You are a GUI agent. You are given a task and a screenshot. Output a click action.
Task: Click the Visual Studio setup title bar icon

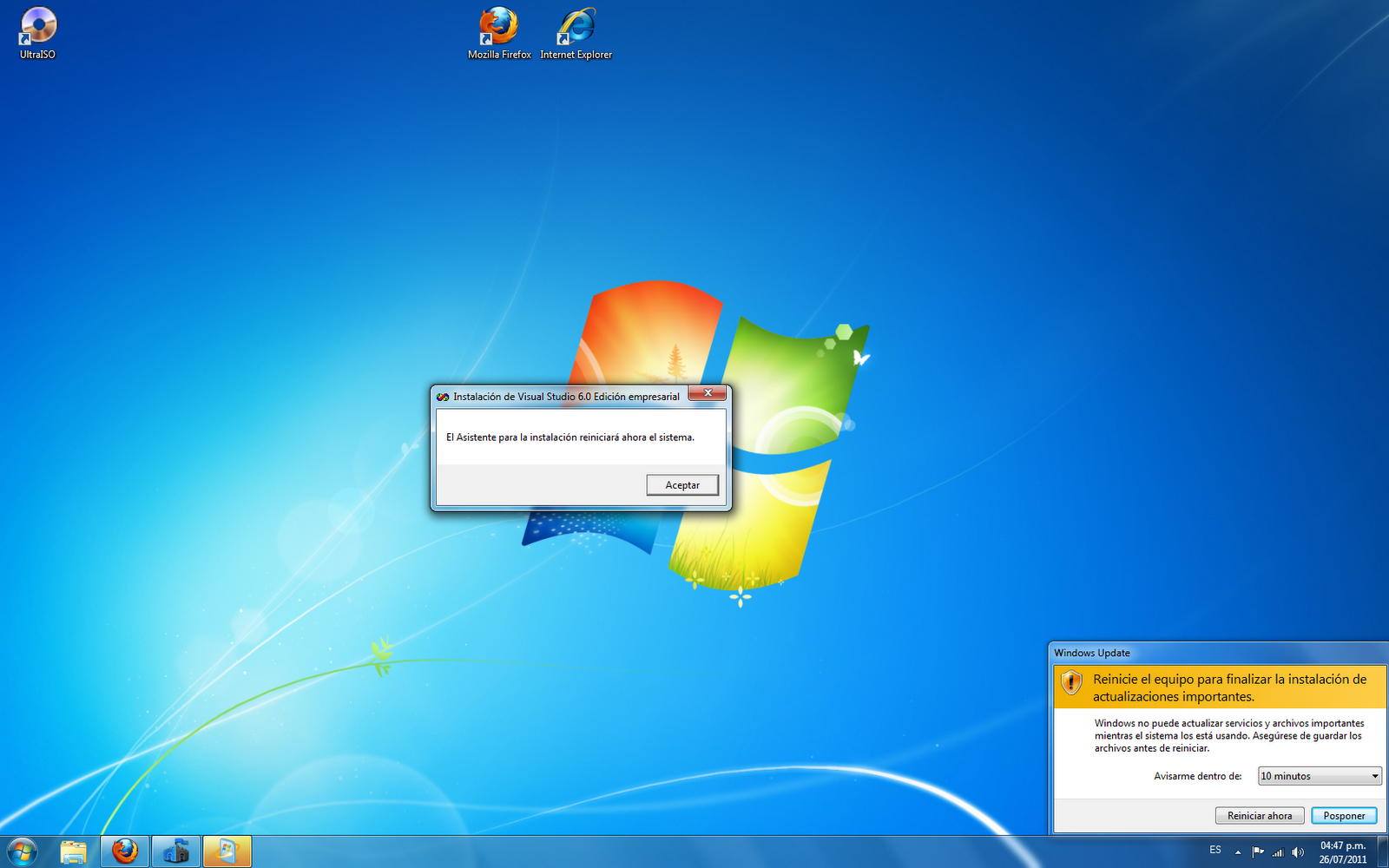(443, 397)
